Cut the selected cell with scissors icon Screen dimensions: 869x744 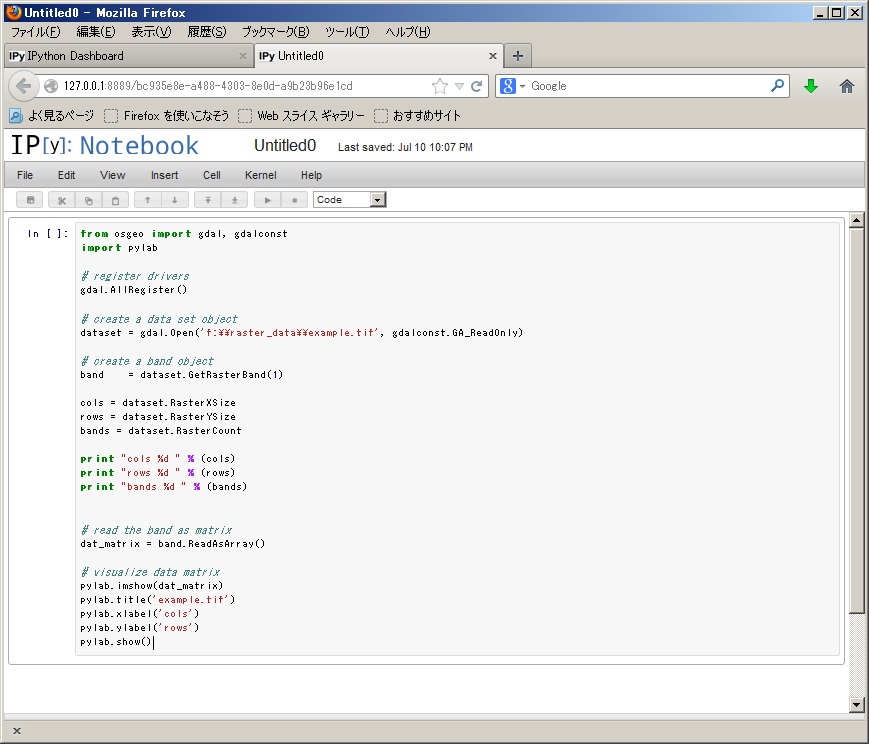tap(62, 200)
